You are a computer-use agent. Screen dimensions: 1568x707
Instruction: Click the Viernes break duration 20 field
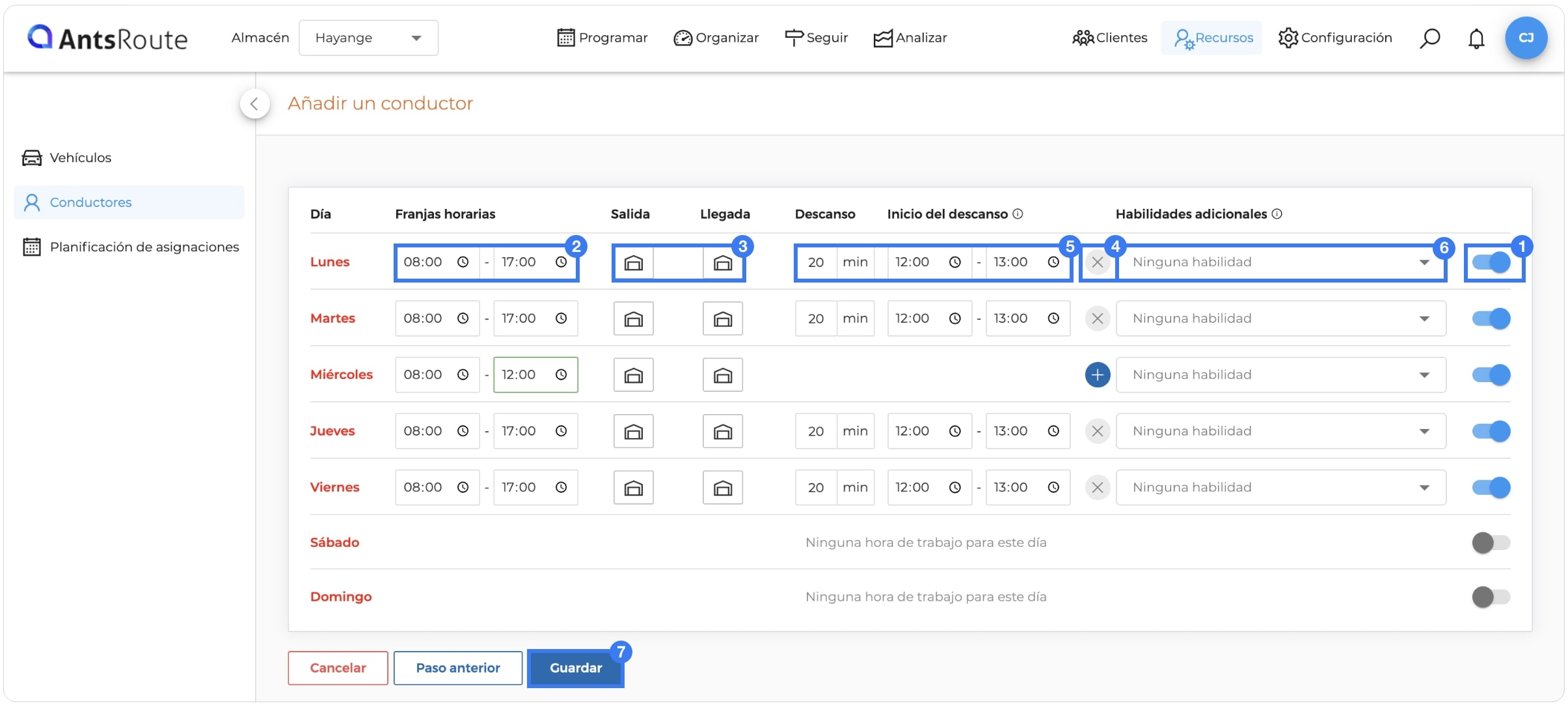[x=815, y=488]
